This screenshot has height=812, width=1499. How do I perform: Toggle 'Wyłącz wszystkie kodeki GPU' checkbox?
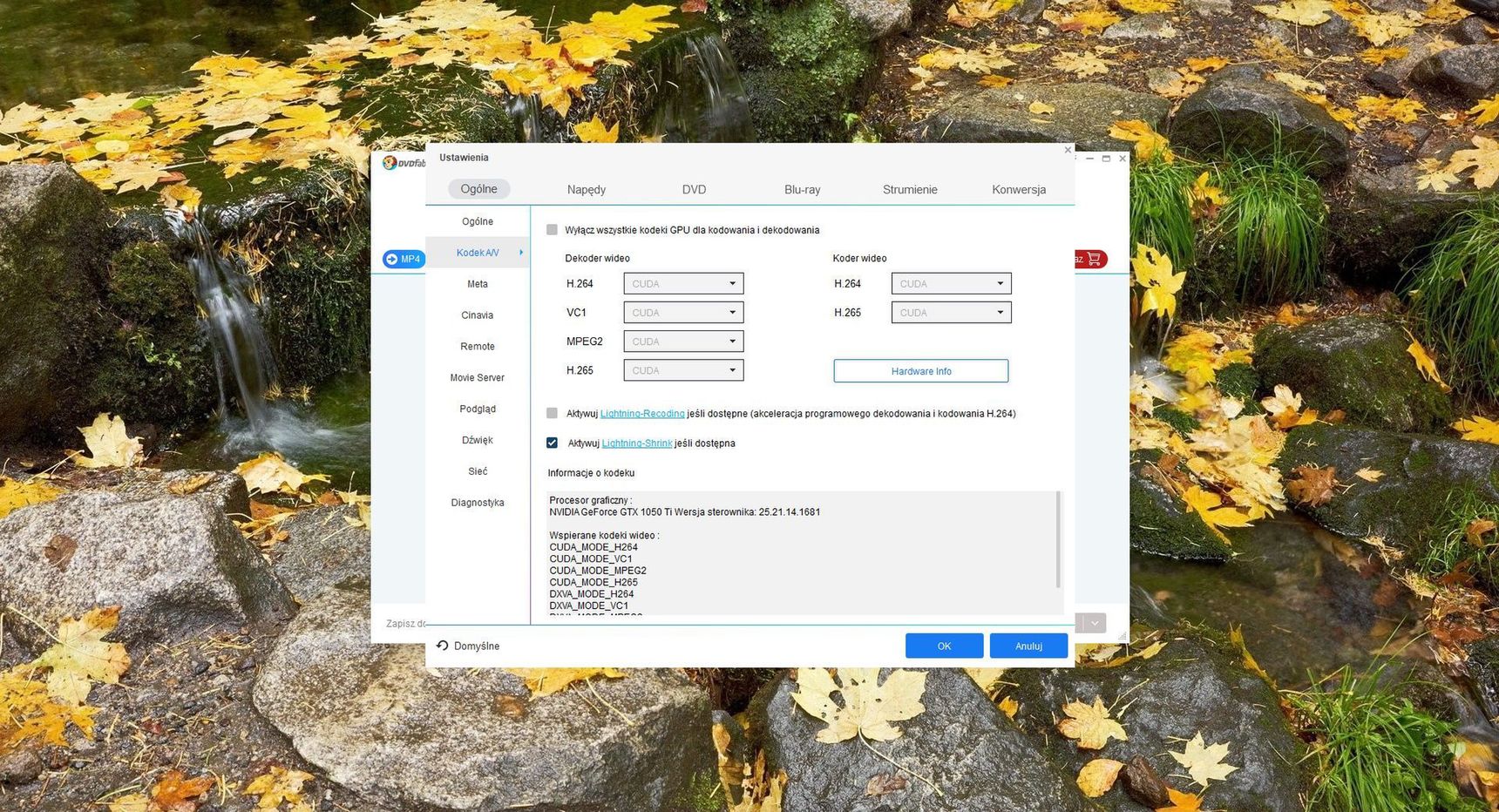click(552, 230)
